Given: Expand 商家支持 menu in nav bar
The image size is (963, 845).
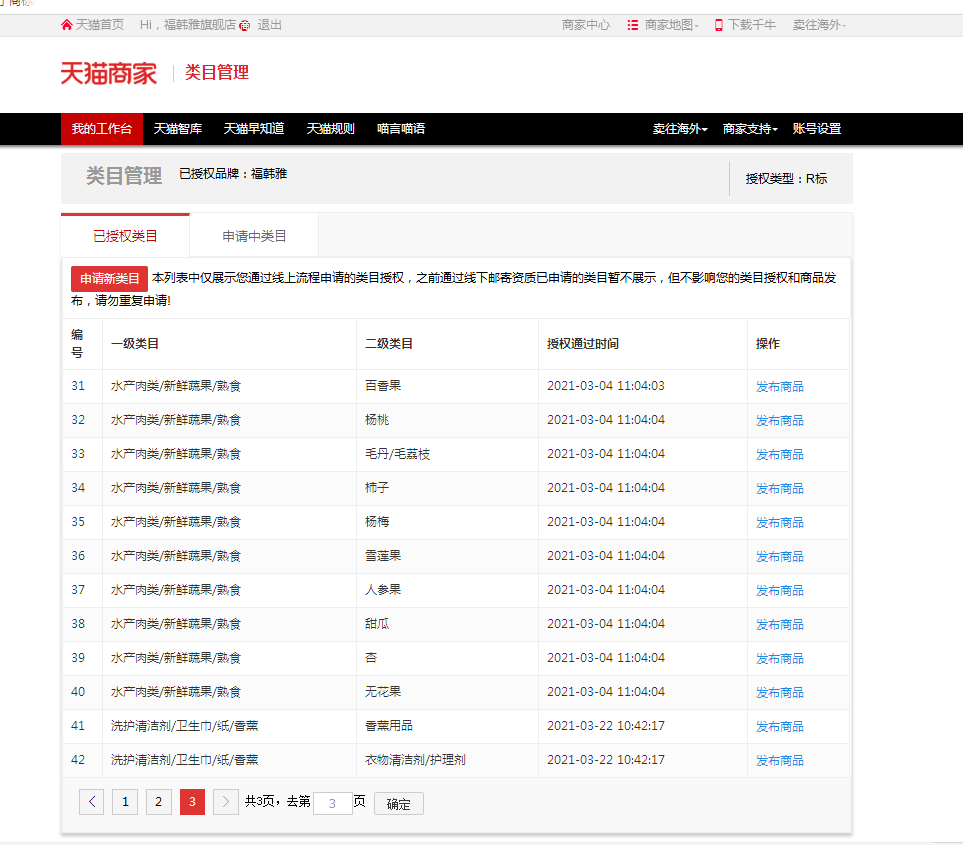Looking at the screenshot, I should click(749, 129).
